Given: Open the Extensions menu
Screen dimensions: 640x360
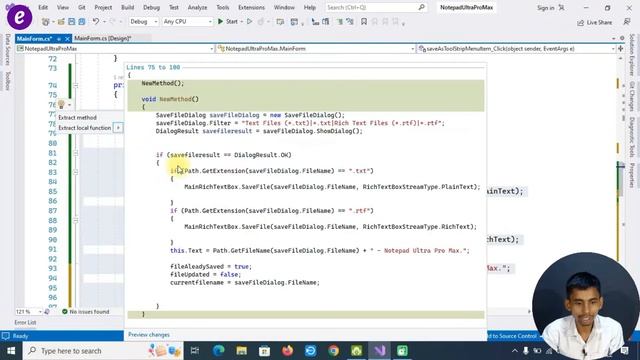Looking at the screenshot, I should [x=251, y=7].
